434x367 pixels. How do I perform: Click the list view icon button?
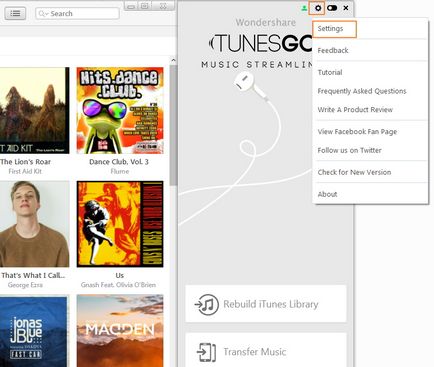pyautogui.click(x=15, y=13)
